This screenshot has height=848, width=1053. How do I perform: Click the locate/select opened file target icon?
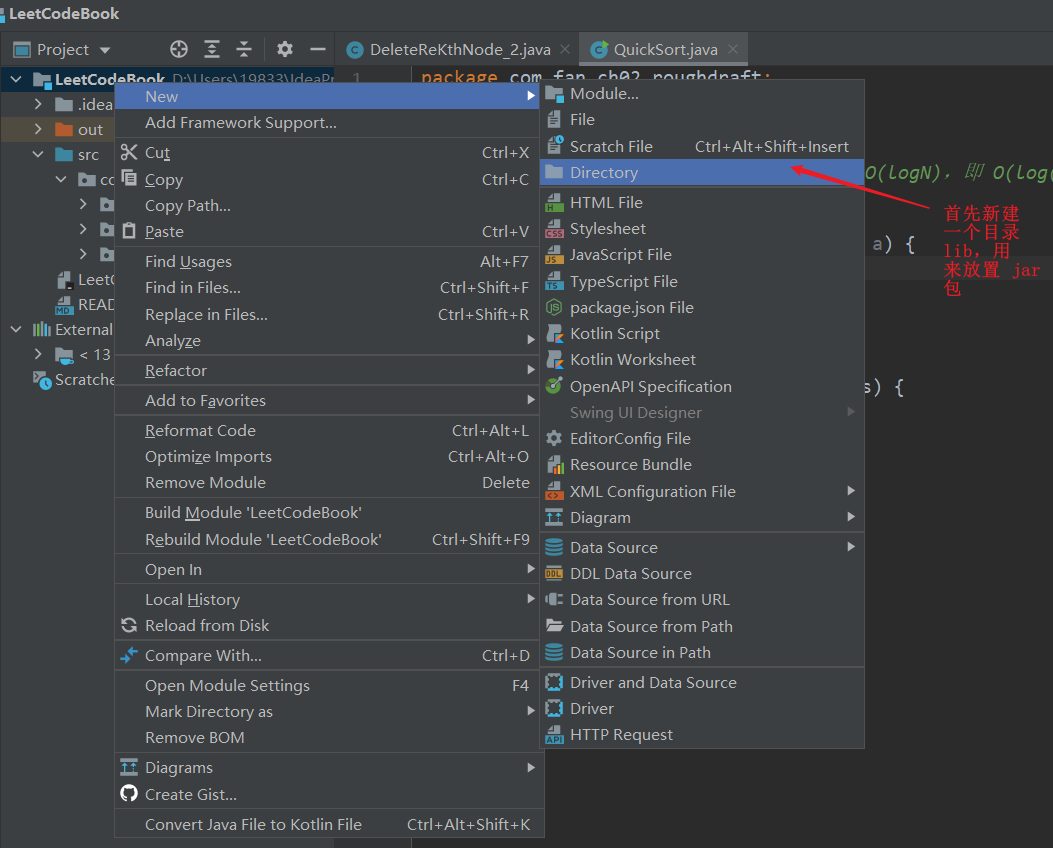coord(179,49)
